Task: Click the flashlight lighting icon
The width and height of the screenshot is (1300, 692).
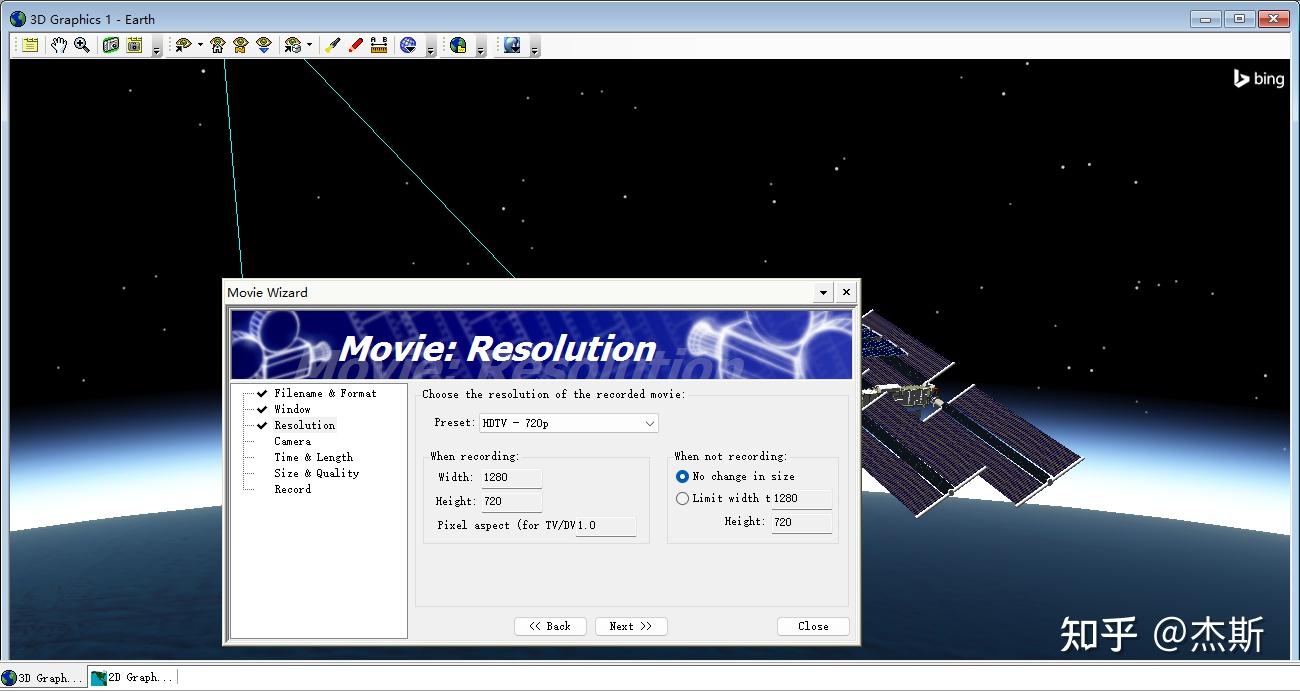Action: (333, 45)
